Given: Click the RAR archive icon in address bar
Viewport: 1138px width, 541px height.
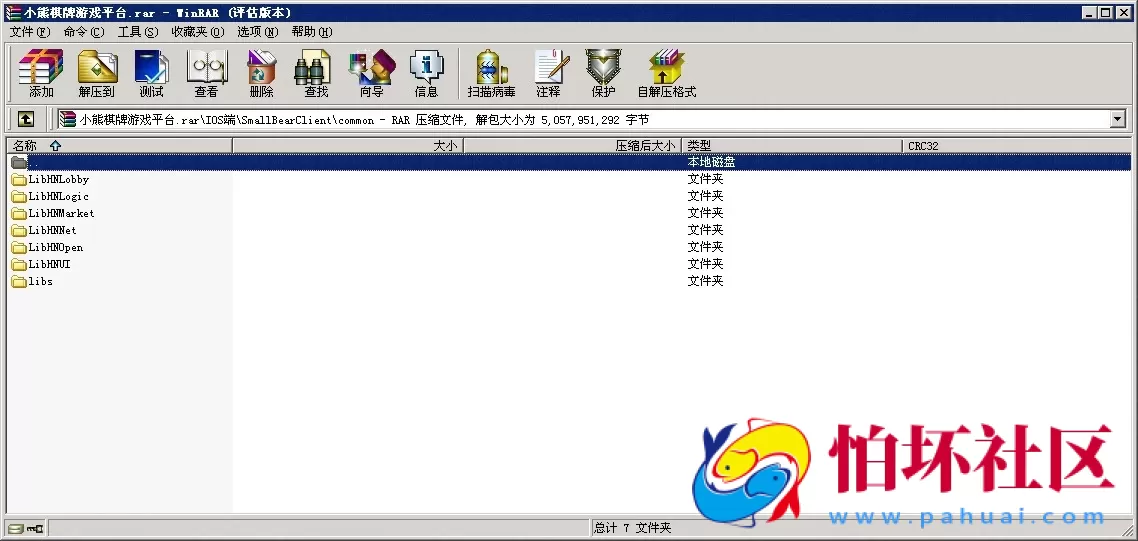Looking at the screenshot, I should tap(67, 118).
